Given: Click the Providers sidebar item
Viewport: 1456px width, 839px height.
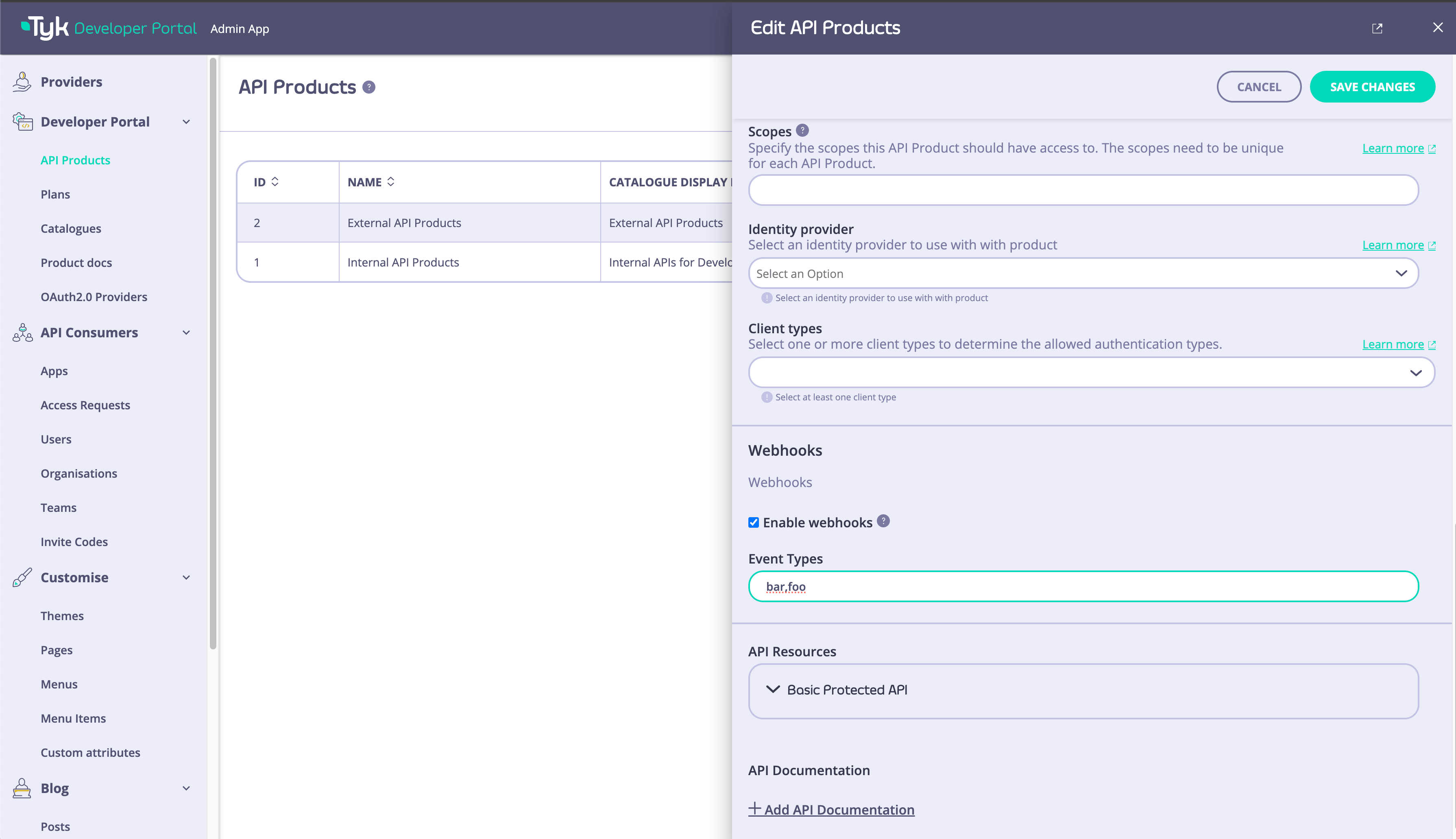Looking at the screenshot, I should click(72, 82).
